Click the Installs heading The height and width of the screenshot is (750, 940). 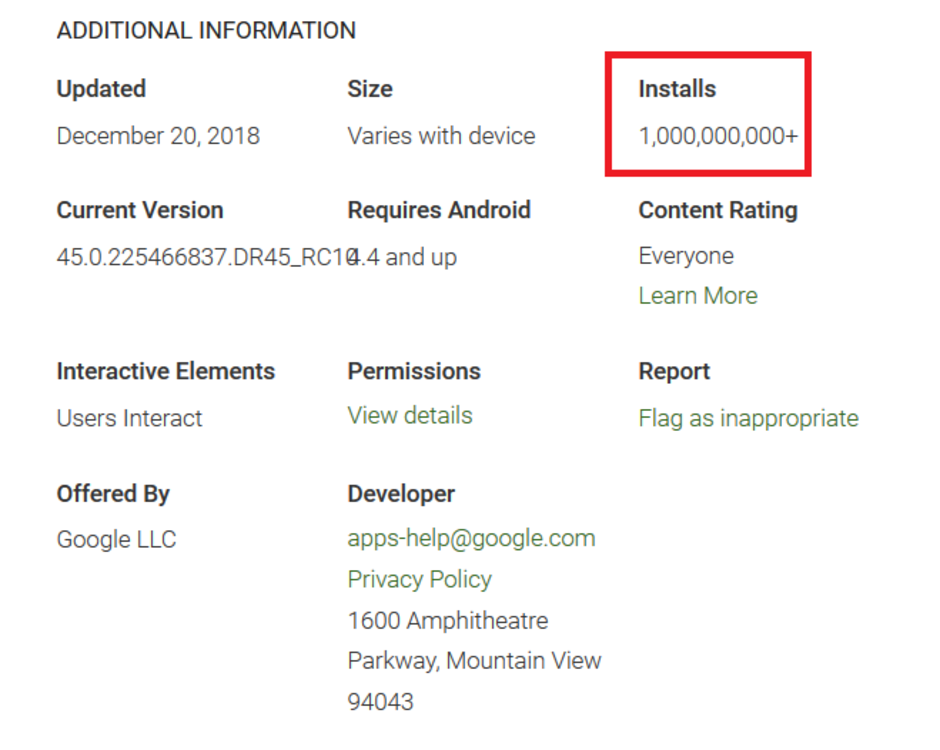677,89
